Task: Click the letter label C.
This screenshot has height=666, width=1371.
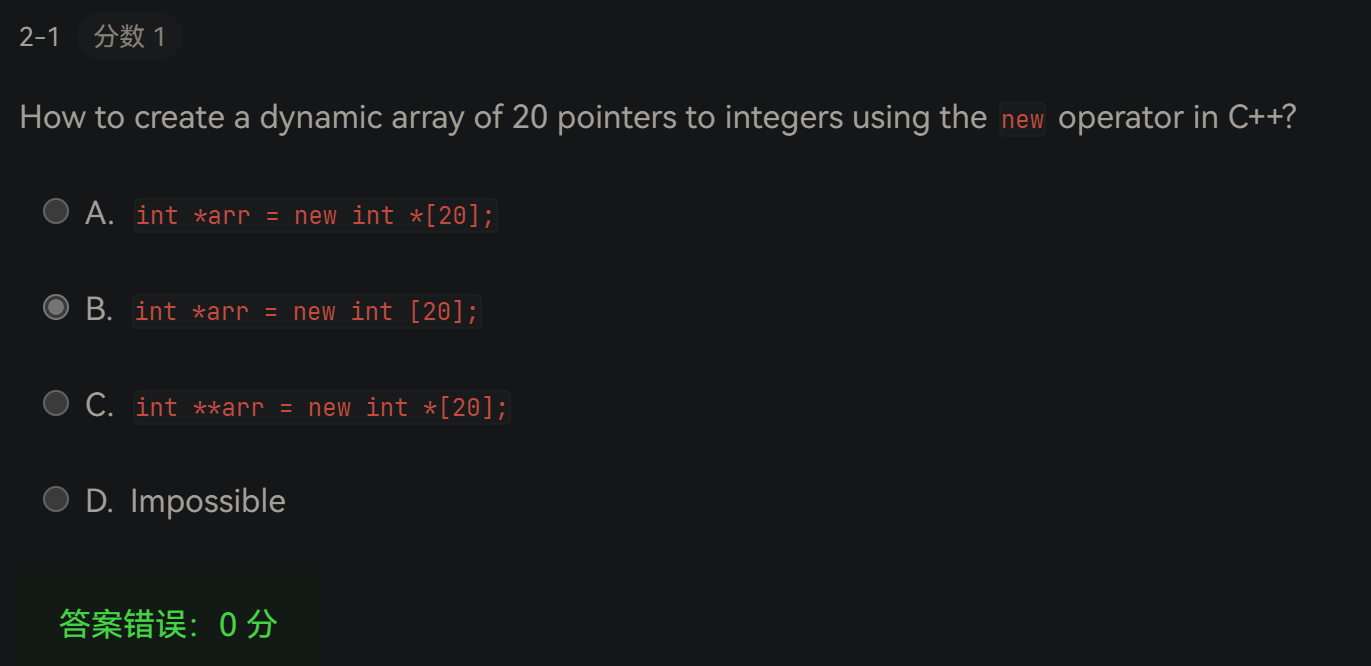Action: (99, 405)
